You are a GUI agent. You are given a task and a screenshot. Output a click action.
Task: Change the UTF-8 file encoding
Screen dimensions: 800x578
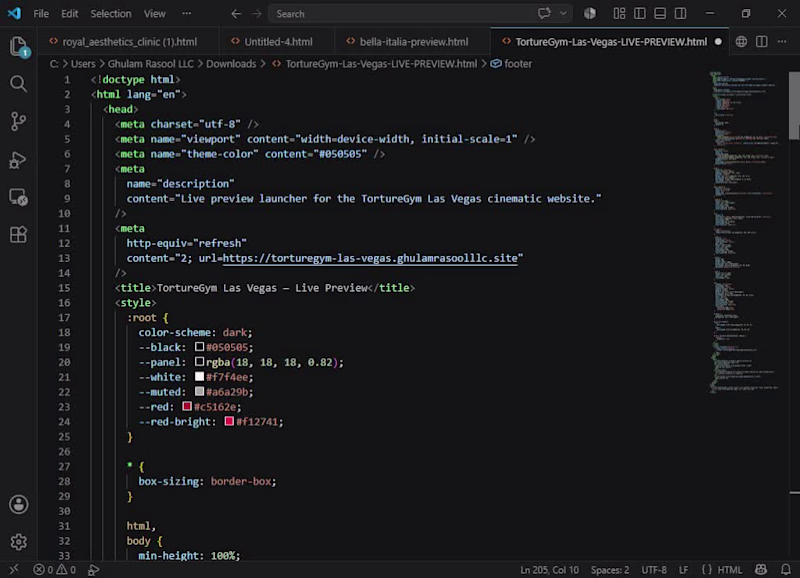[654, 570]
